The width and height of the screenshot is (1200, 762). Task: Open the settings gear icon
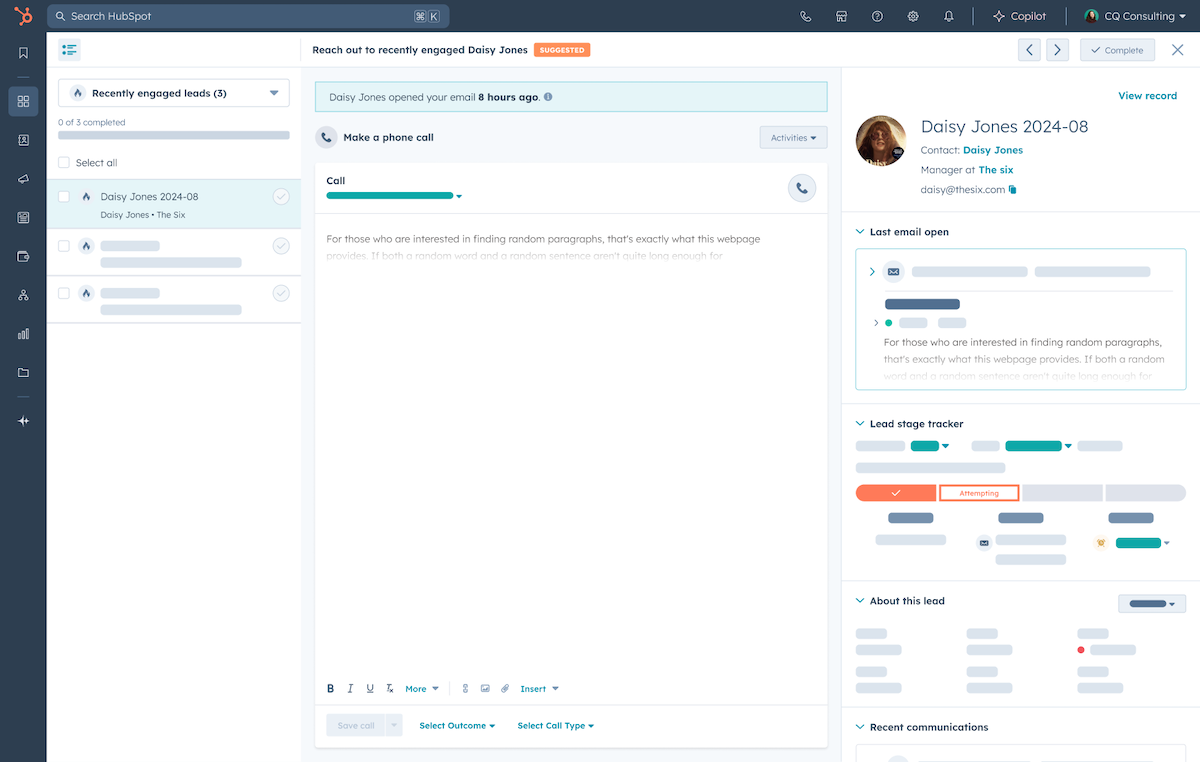(x=913, y=16)
